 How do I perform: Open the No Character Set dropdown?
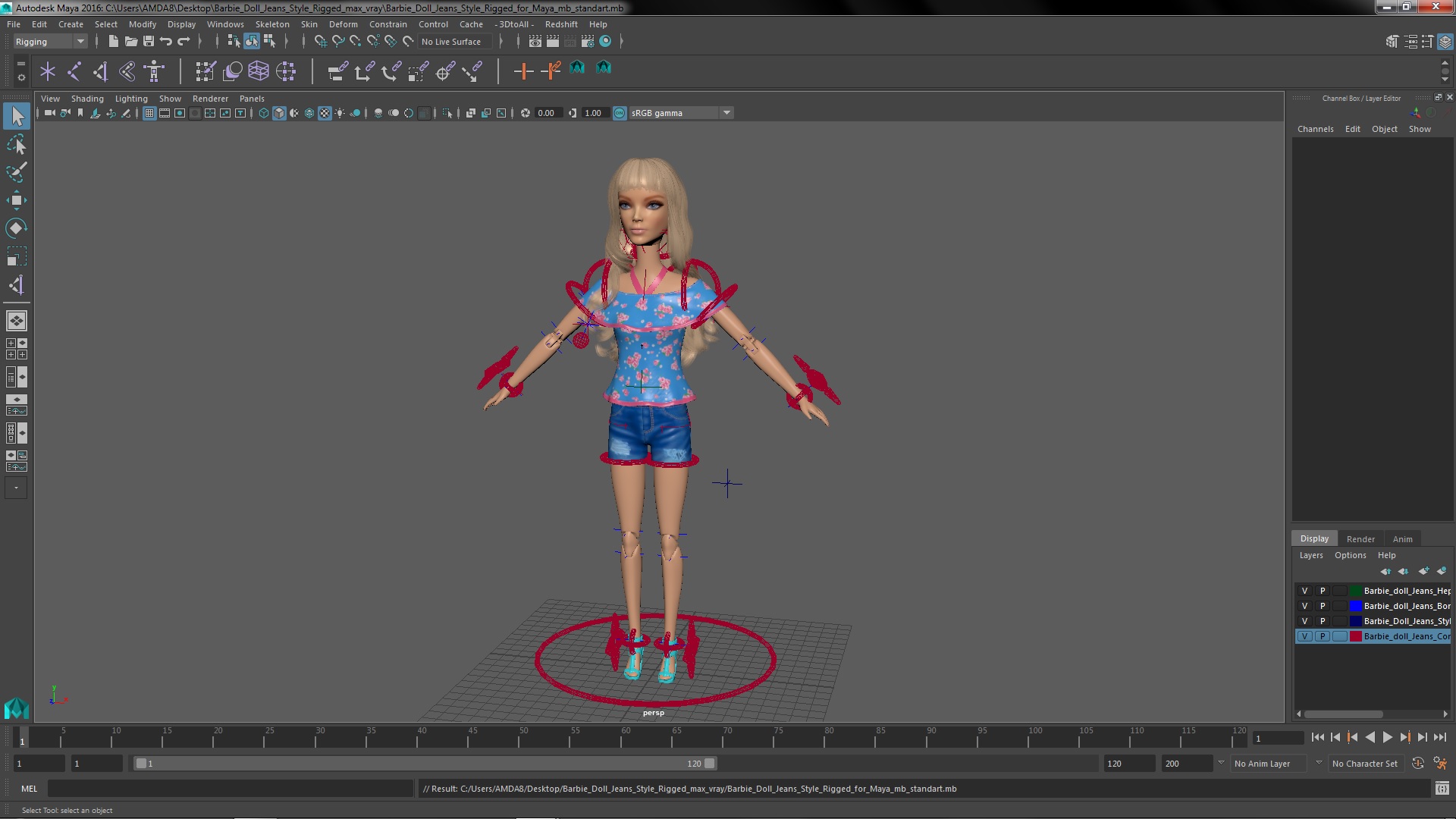[1367, 764]
